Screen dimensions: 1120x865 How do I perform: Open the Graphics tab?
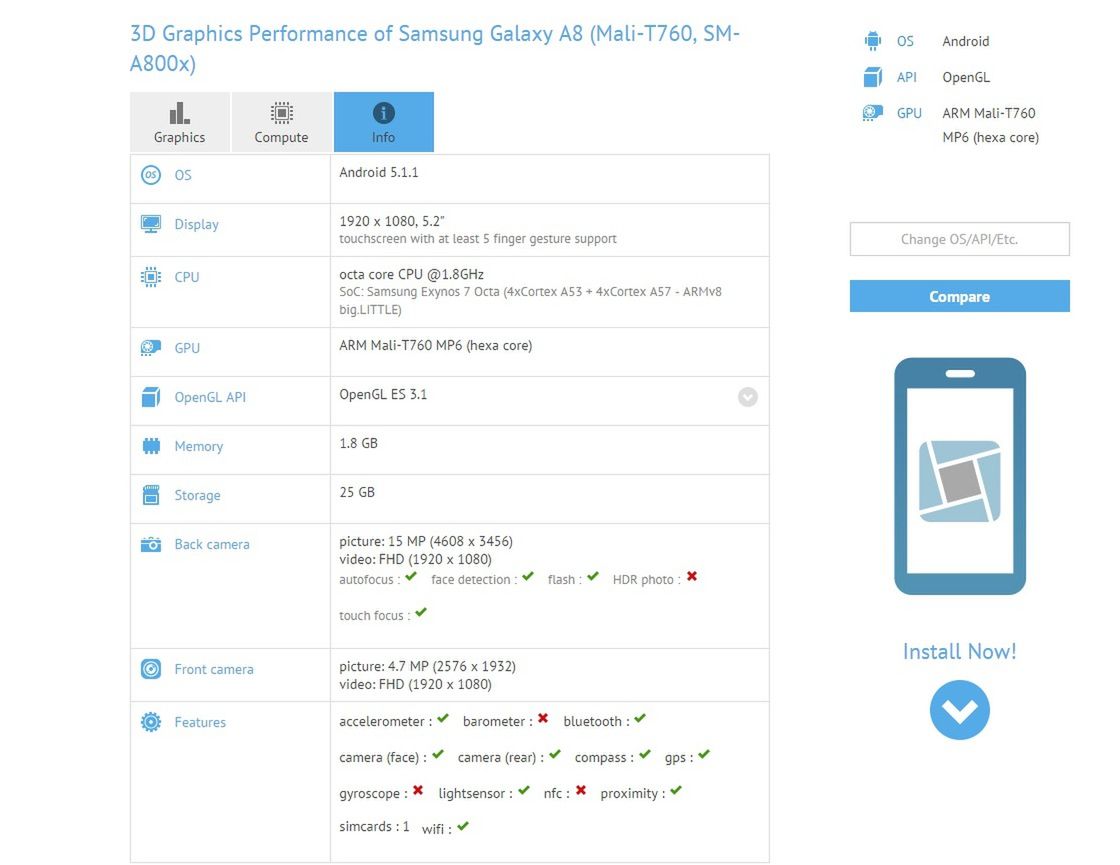(179, 121)
